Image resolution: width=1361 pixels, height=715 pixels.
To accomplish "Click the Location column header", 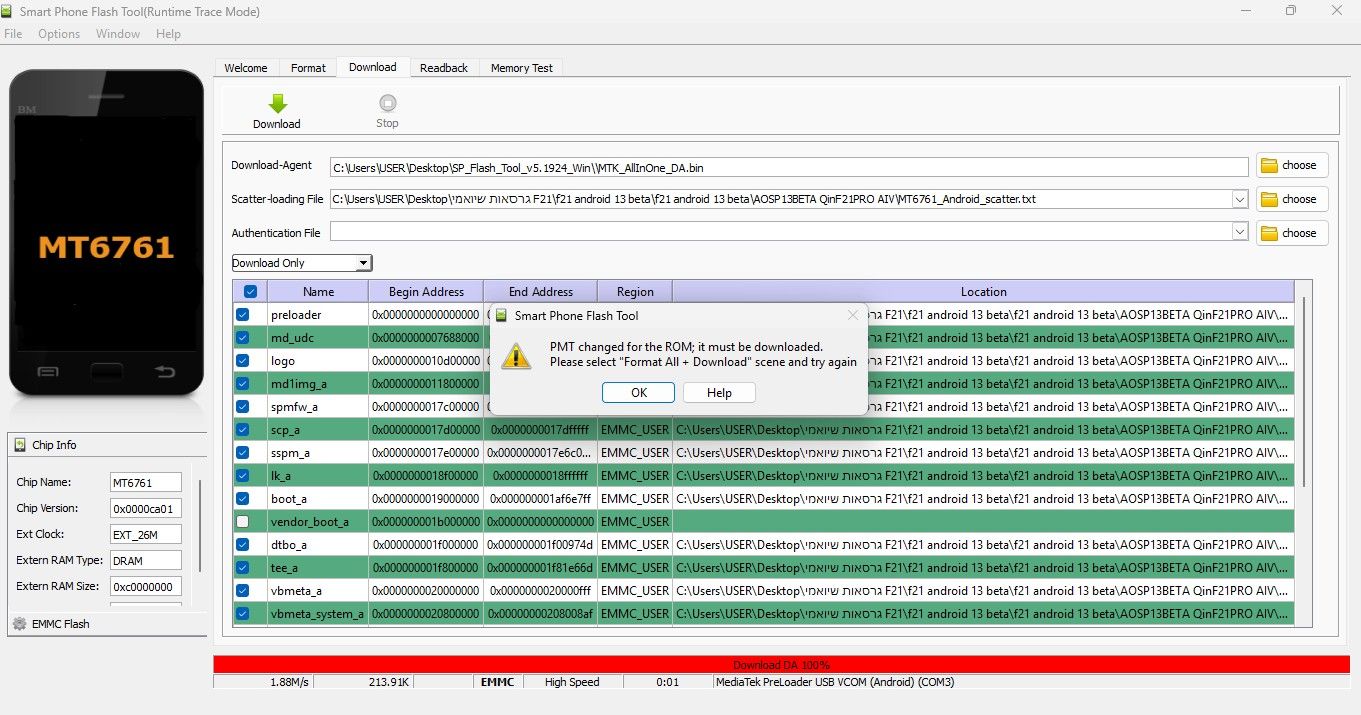I will (x=983, y=292).
